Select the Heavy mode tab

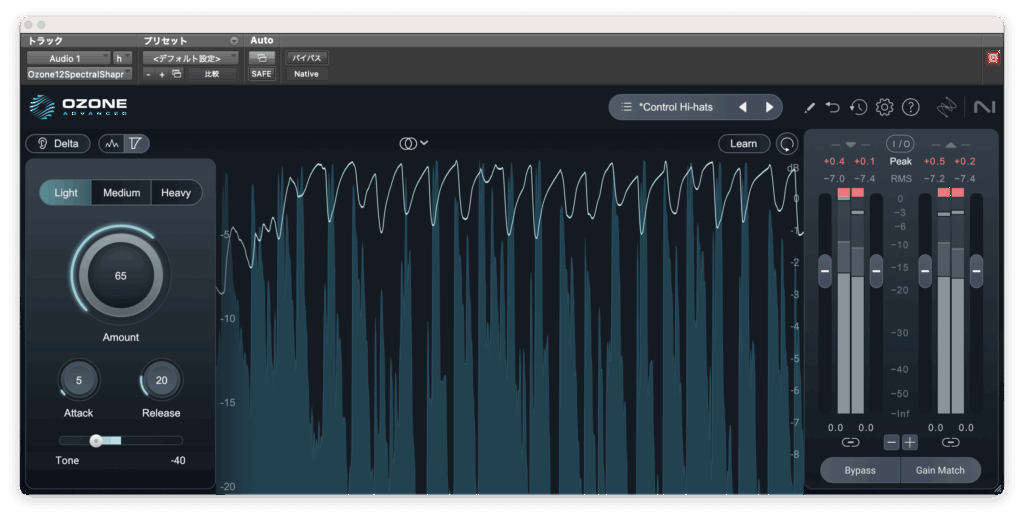tap(176, 193)
